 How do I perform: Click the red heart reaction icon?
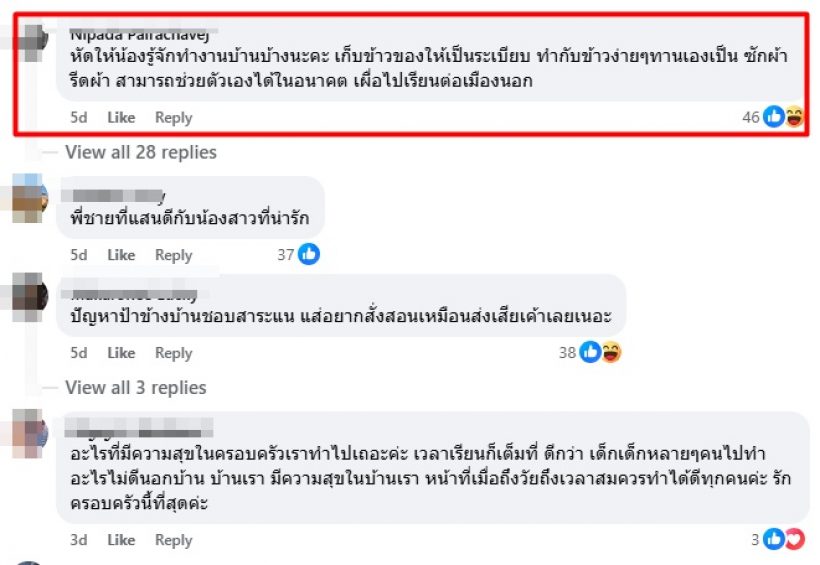[x=793, y=540]
